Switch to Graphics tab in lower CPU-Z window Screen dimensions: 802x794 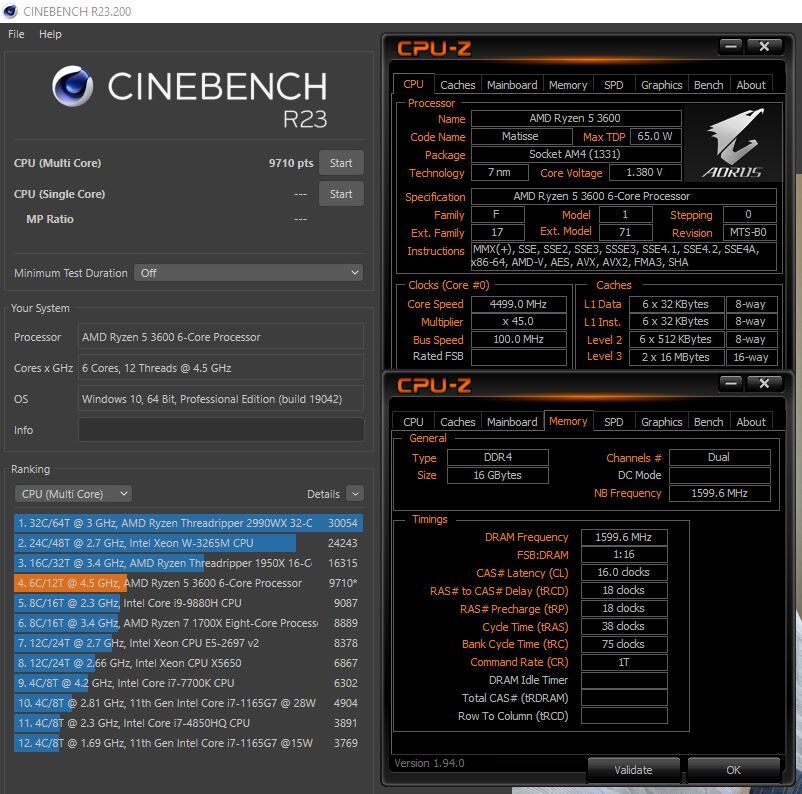coord(661,422)
